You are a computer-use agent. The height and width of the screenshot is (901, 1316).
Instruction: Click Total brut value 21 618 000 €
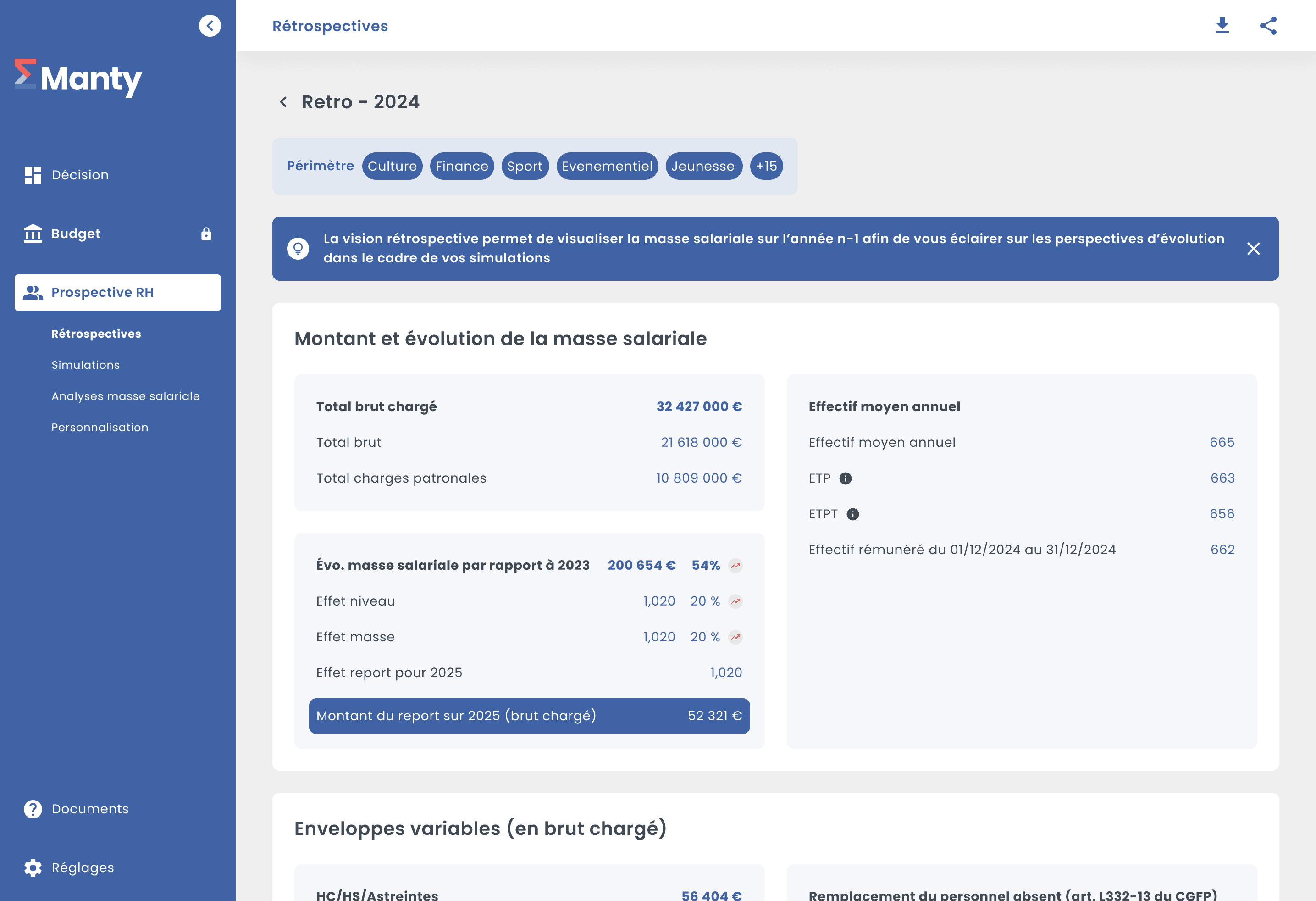point(701,442)
